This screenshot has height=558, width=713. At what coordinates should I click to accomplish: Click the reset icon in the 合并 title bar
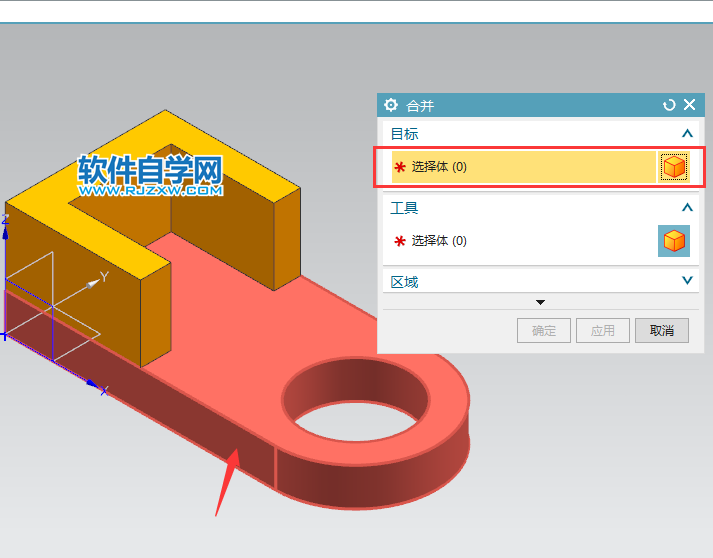coord(669,105)
